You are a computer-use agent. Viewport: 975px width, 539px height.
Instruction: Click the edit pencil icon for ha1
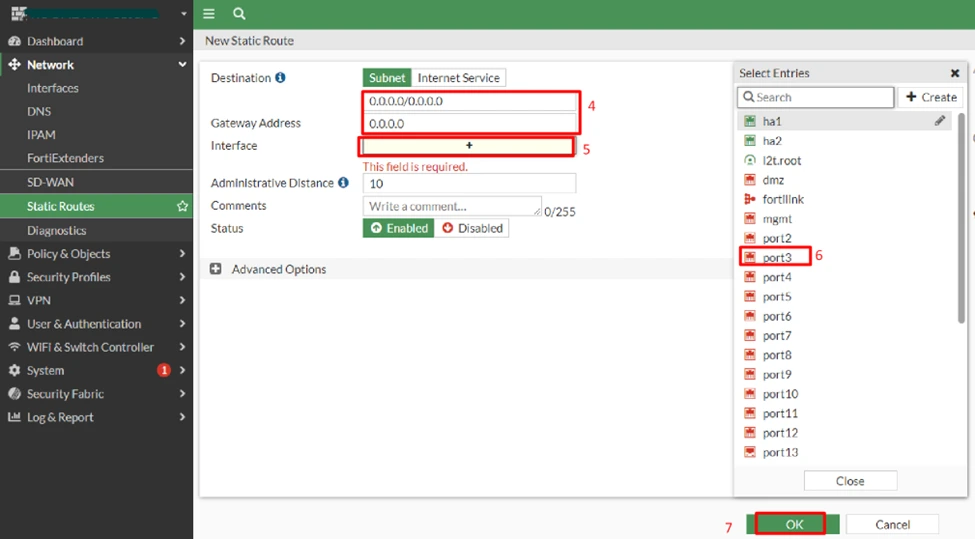coord(940,121)
